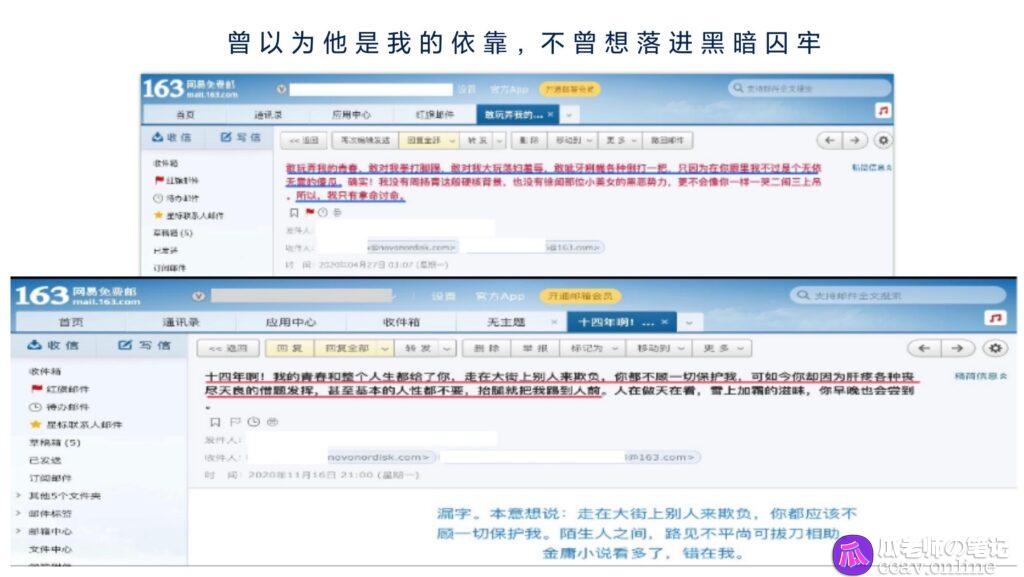Go to previous message in upper mail window
Viewport: 1024px width, 577px height.
tap(829, 140)
